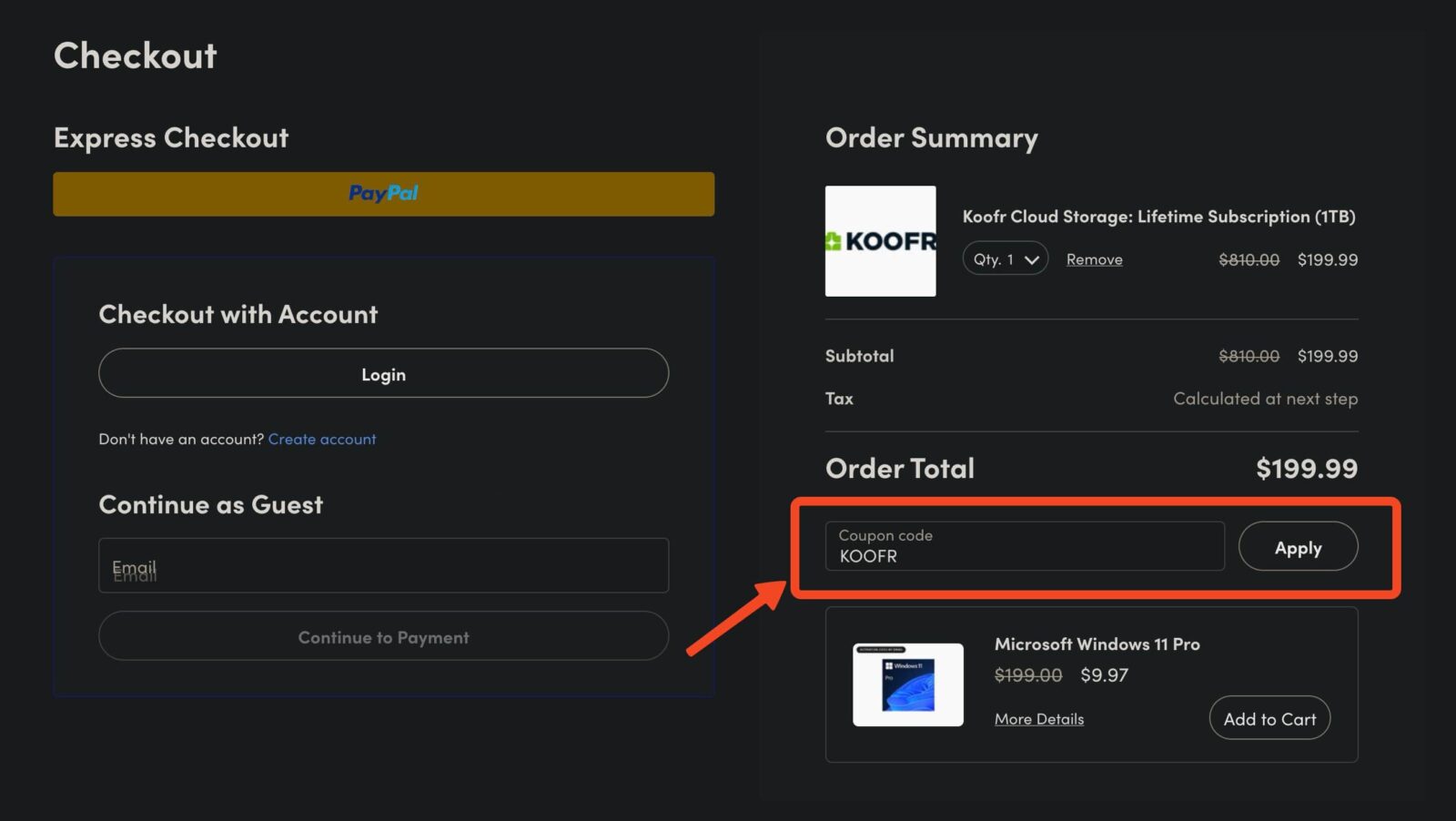Click the Windows 11 Pro box thumbnail
The image size is (1456, 821).
pyautogui.click(x=907, y=684)
